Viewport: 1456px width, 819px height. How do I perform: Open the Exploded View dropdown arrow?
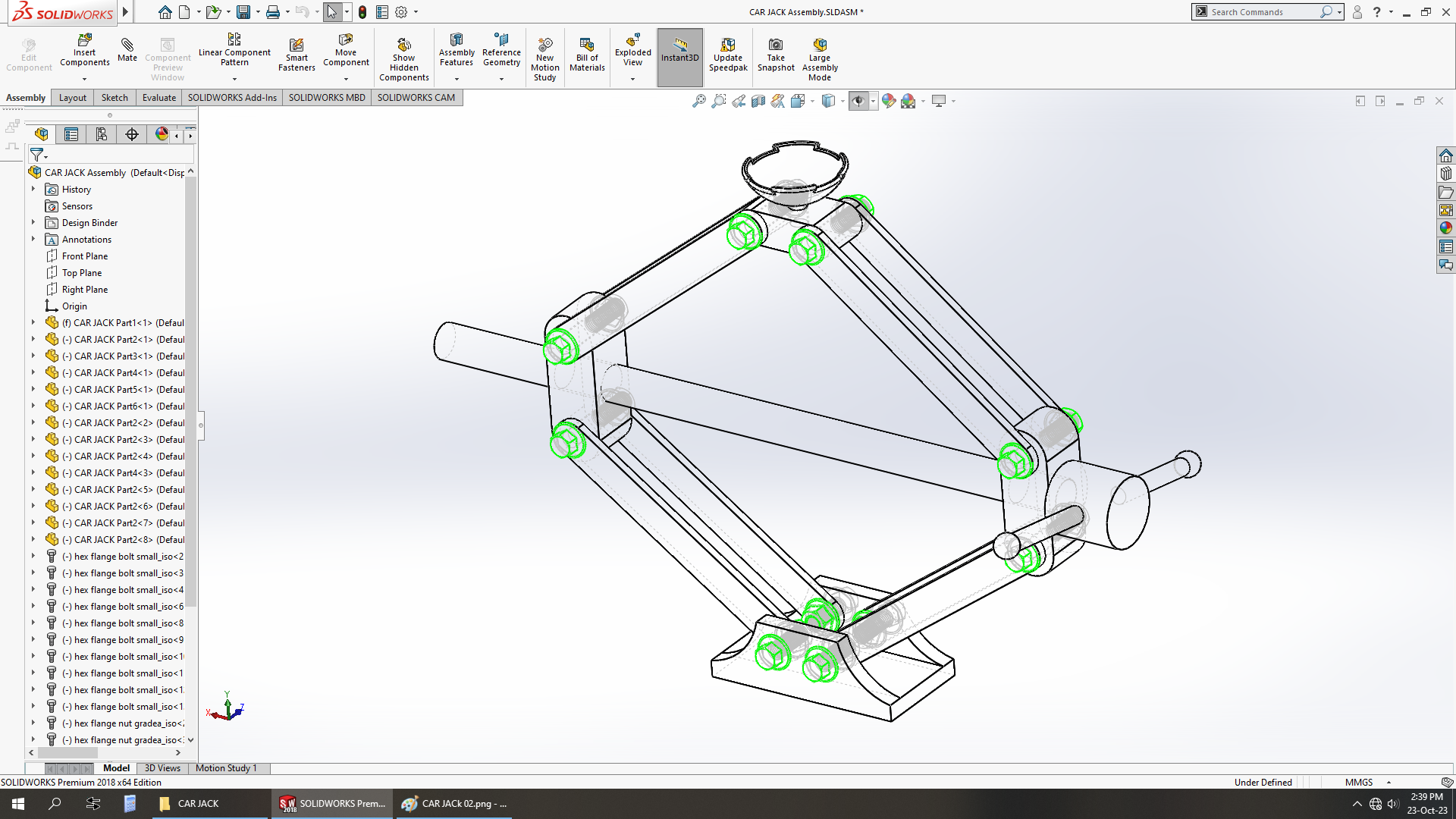(x=632, y=79)
